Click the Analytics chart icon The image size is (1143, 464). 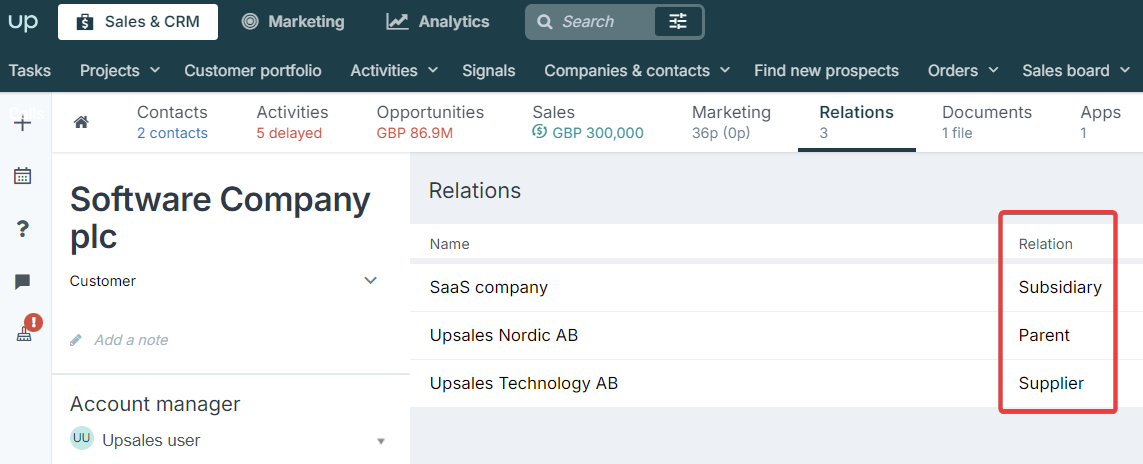tap(397, 22)
